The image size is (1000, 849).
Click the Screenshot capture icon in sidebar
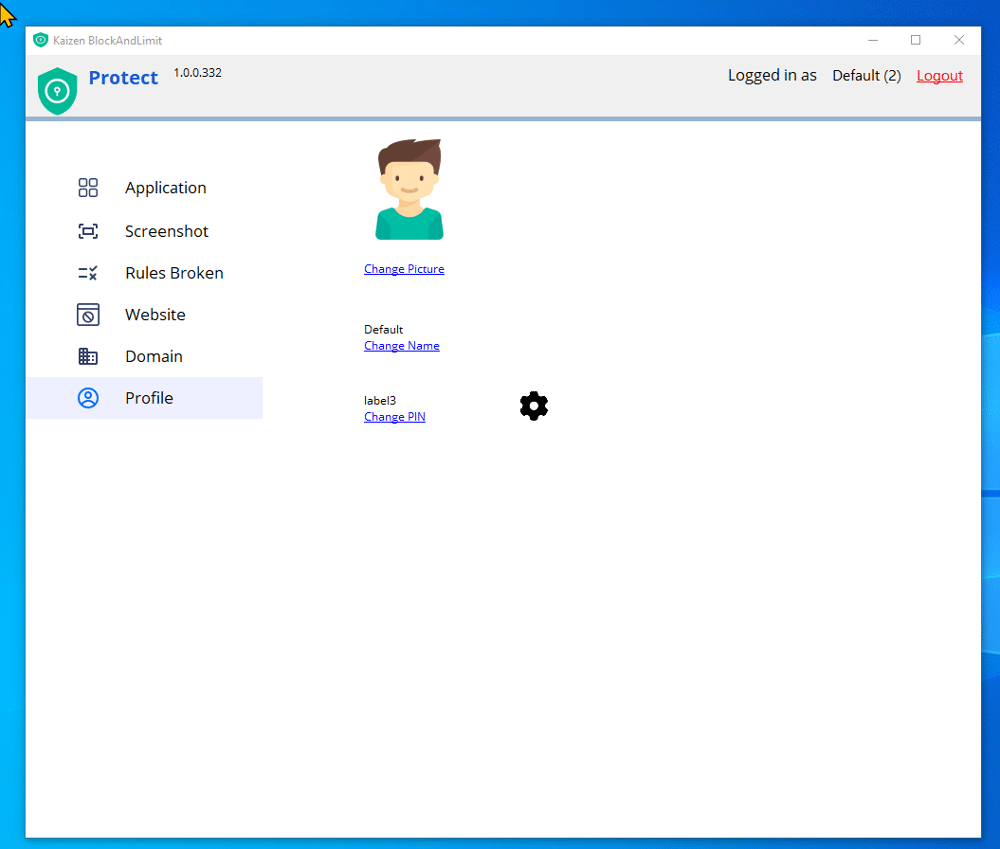tap(88, 231)
